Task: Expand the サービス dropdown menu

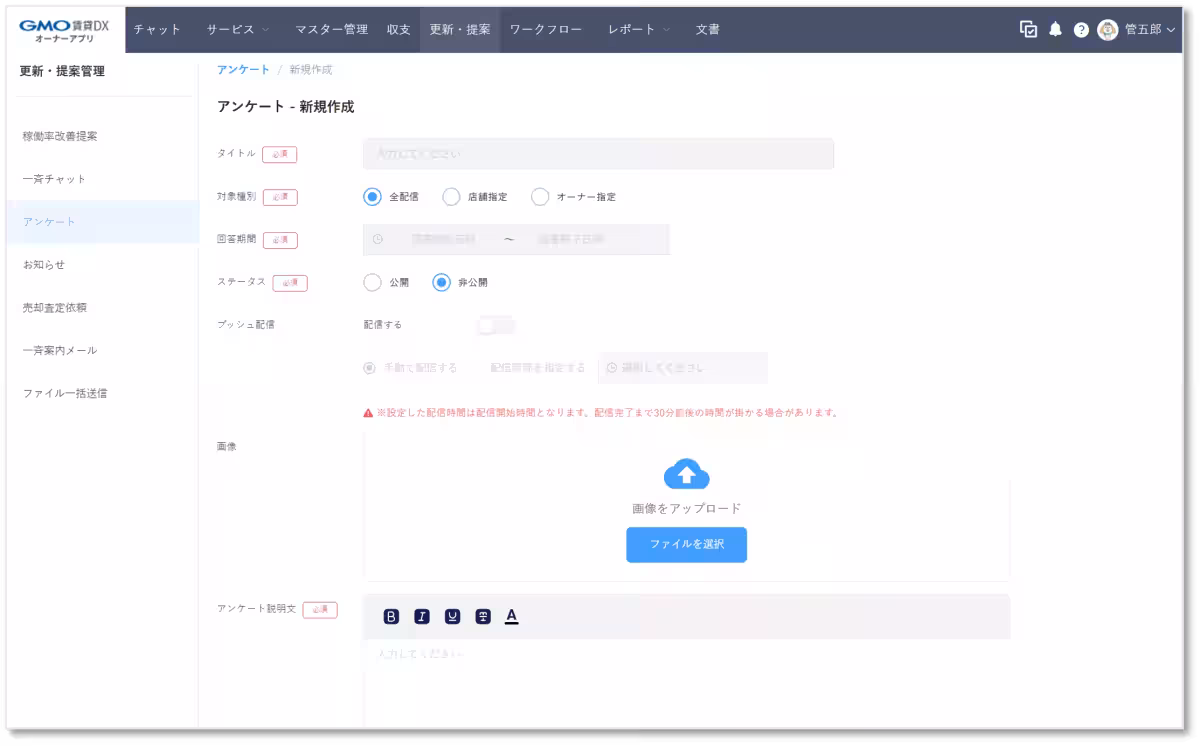Action: pos(237,30)
